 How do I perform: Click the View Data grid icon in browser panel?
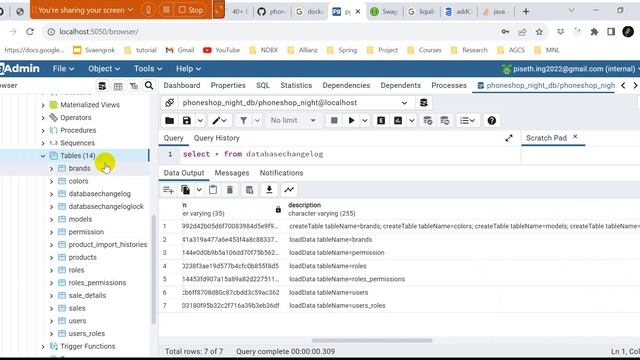[x=118, y=86]
